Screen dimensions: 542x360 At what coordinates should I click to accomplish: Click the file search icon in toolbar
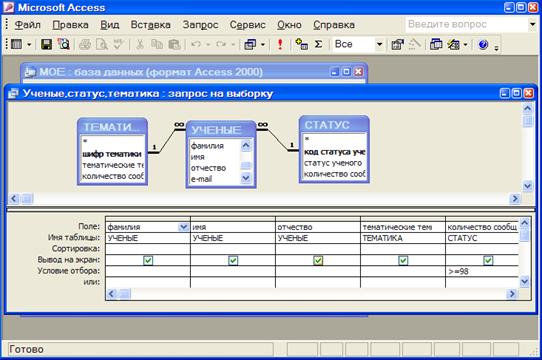(x=63, y=44)
